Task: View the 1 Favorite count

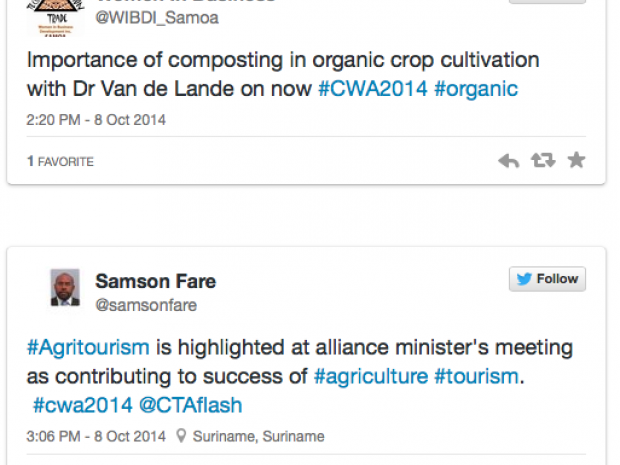Action: point(60,161)
